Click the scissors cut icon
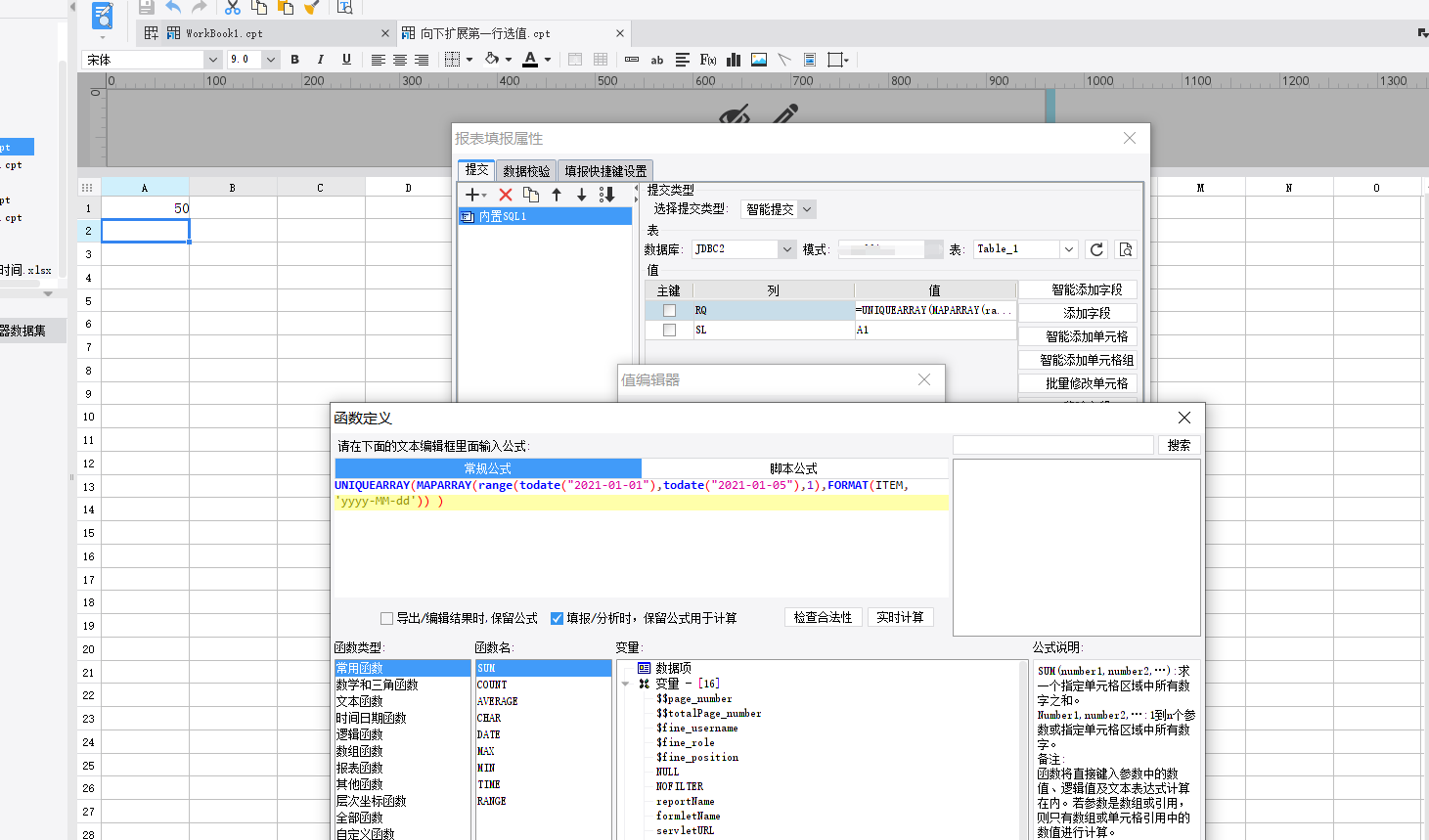Screen dimensions: 1429x840 pos(233,7)
